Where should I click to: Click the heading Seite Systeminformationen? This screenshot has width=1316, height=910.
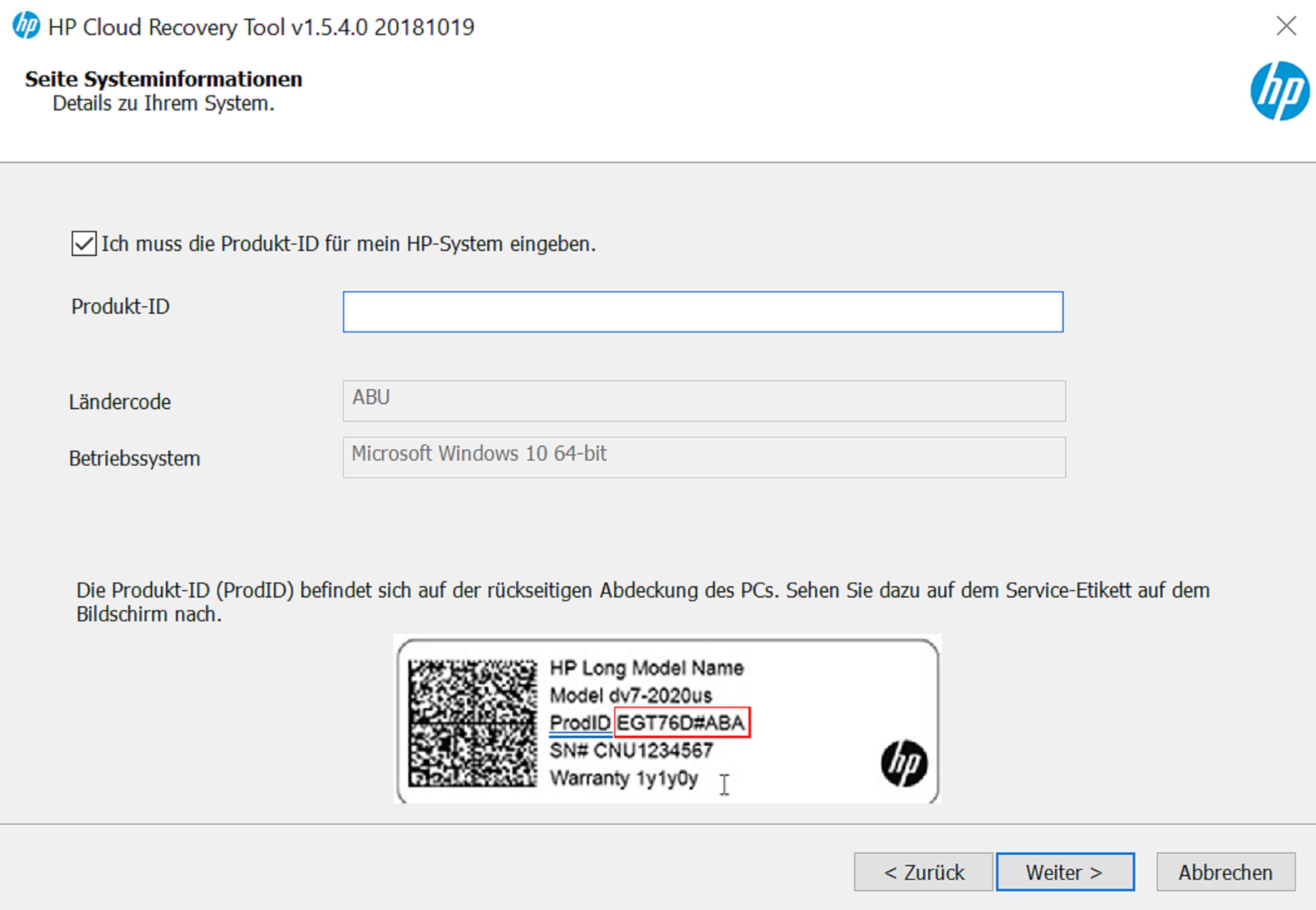coord(164,79)
